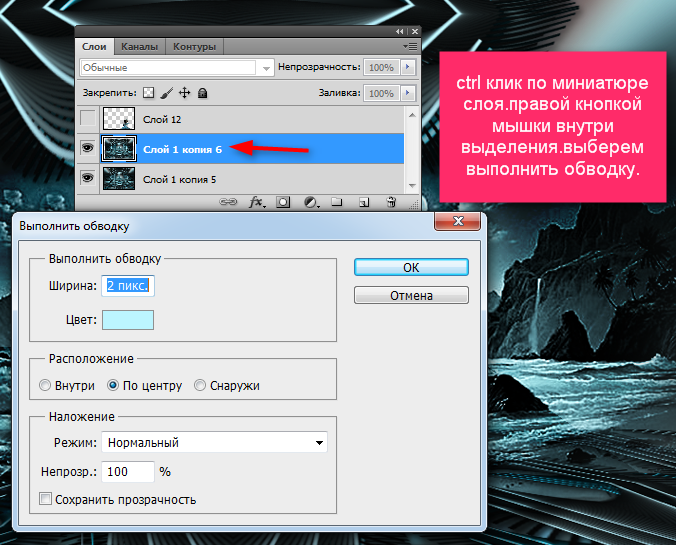Click the Ширина width field
Viewport: 676px width, 545px height.
128,286
